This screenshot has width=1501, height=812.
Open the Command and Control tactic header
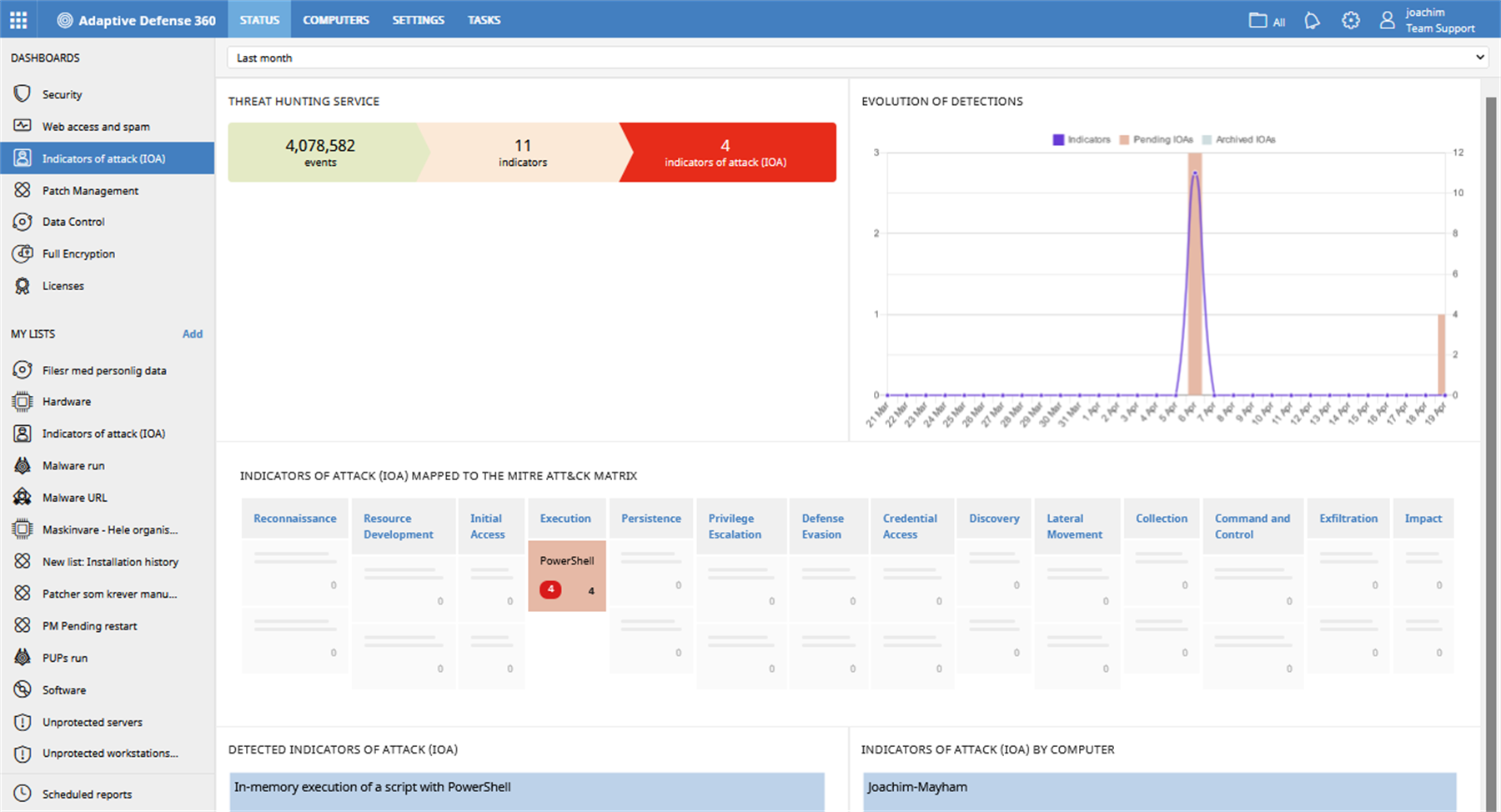(1253, 526)
